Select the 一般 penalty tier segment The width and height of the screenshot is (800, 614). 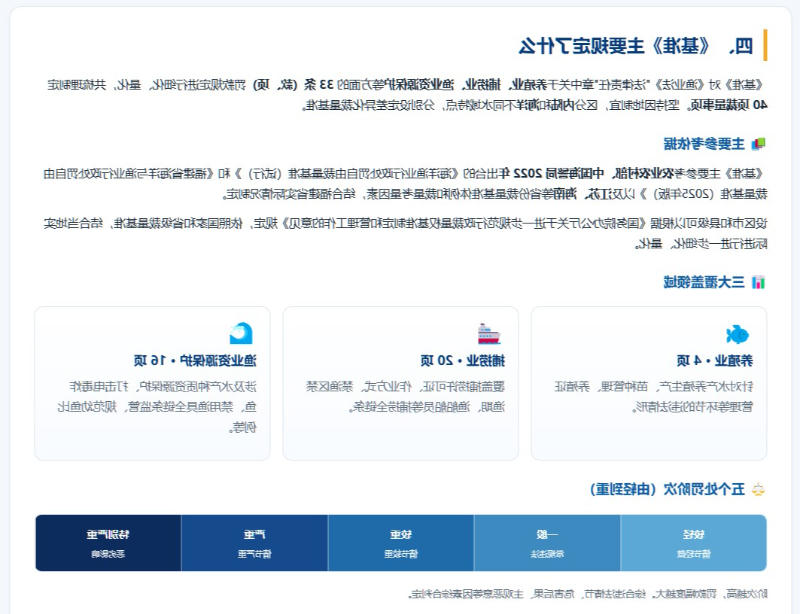(x=547, y=543)
